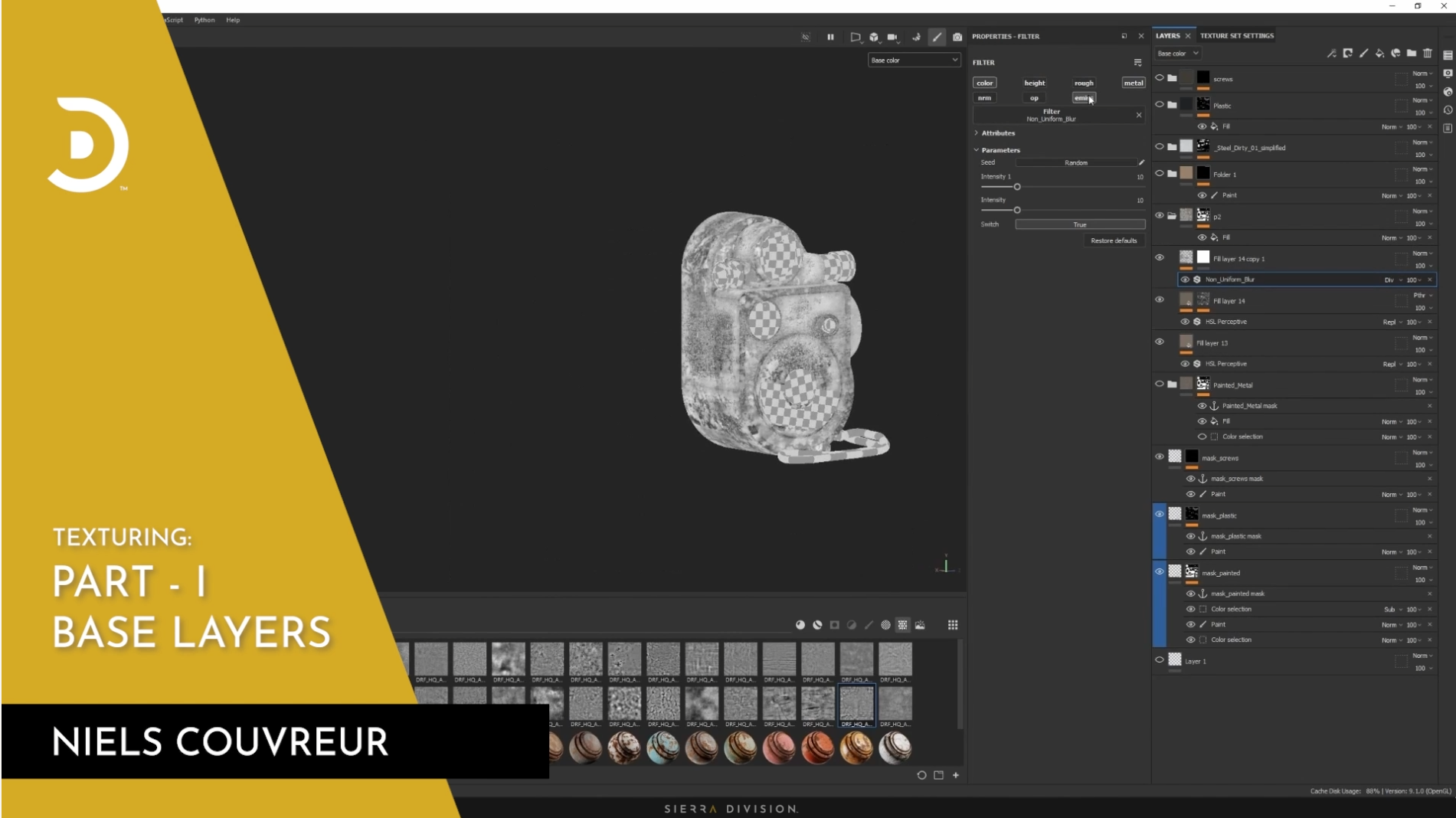Hide the screws folder layer

[x=1160, y=78]
